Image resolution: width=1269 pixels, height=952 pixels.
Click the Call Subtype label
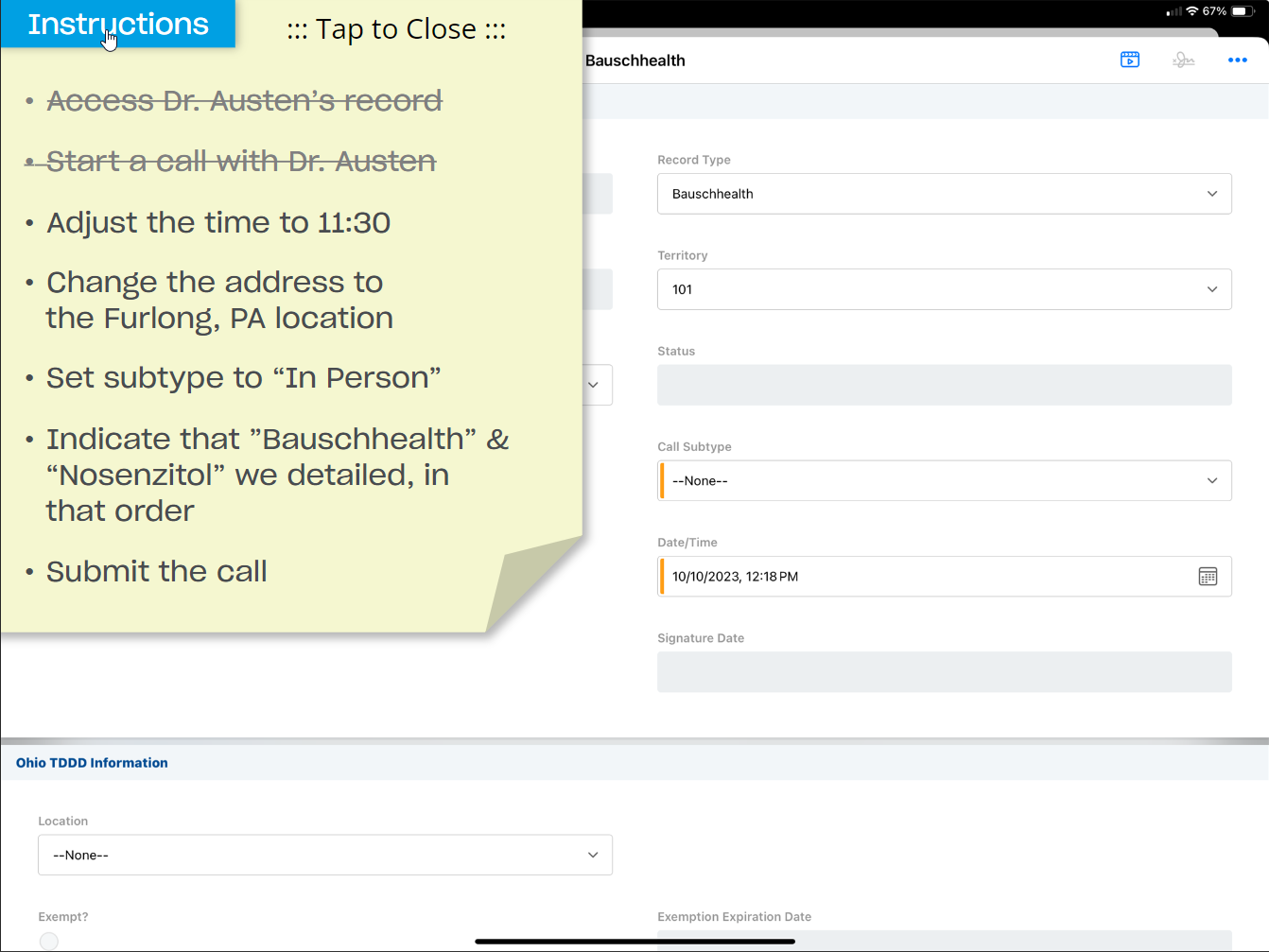694,446
